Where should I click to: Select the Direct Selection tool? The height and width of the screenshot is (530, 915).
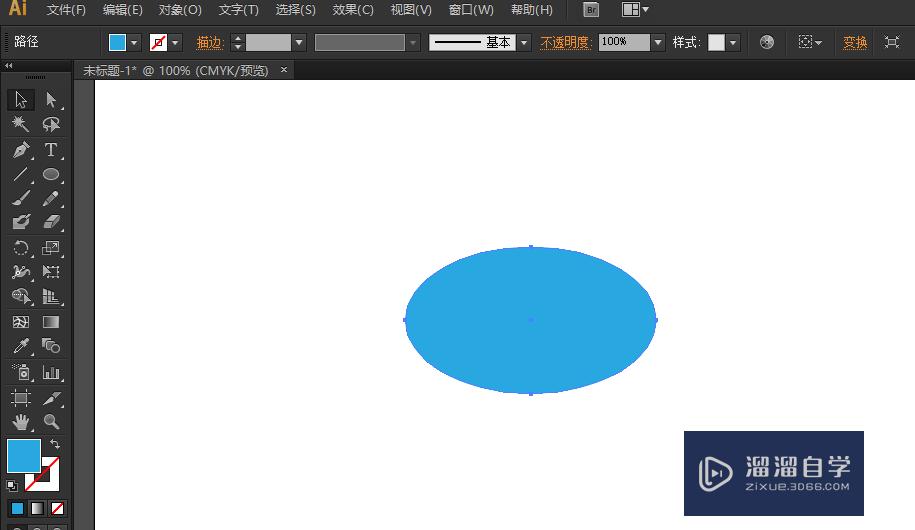[51, 100]
